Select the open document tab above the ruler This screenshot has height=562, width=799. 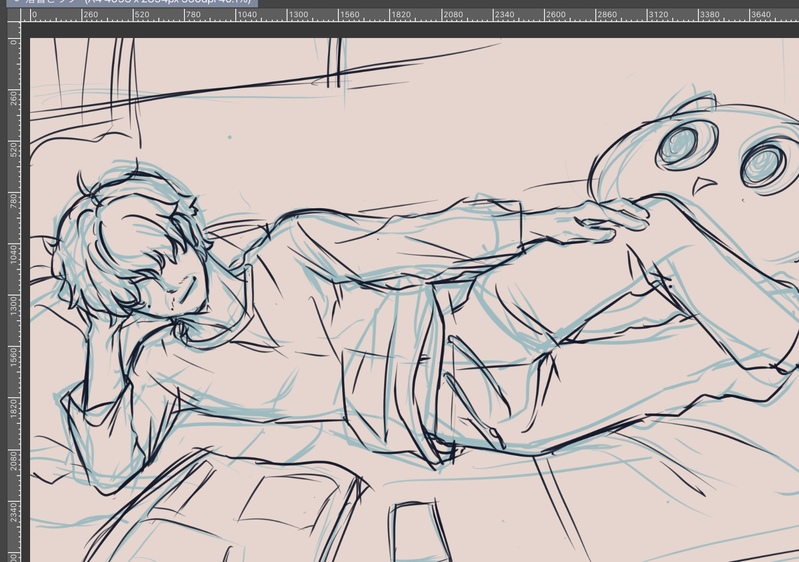pos(132,3)
